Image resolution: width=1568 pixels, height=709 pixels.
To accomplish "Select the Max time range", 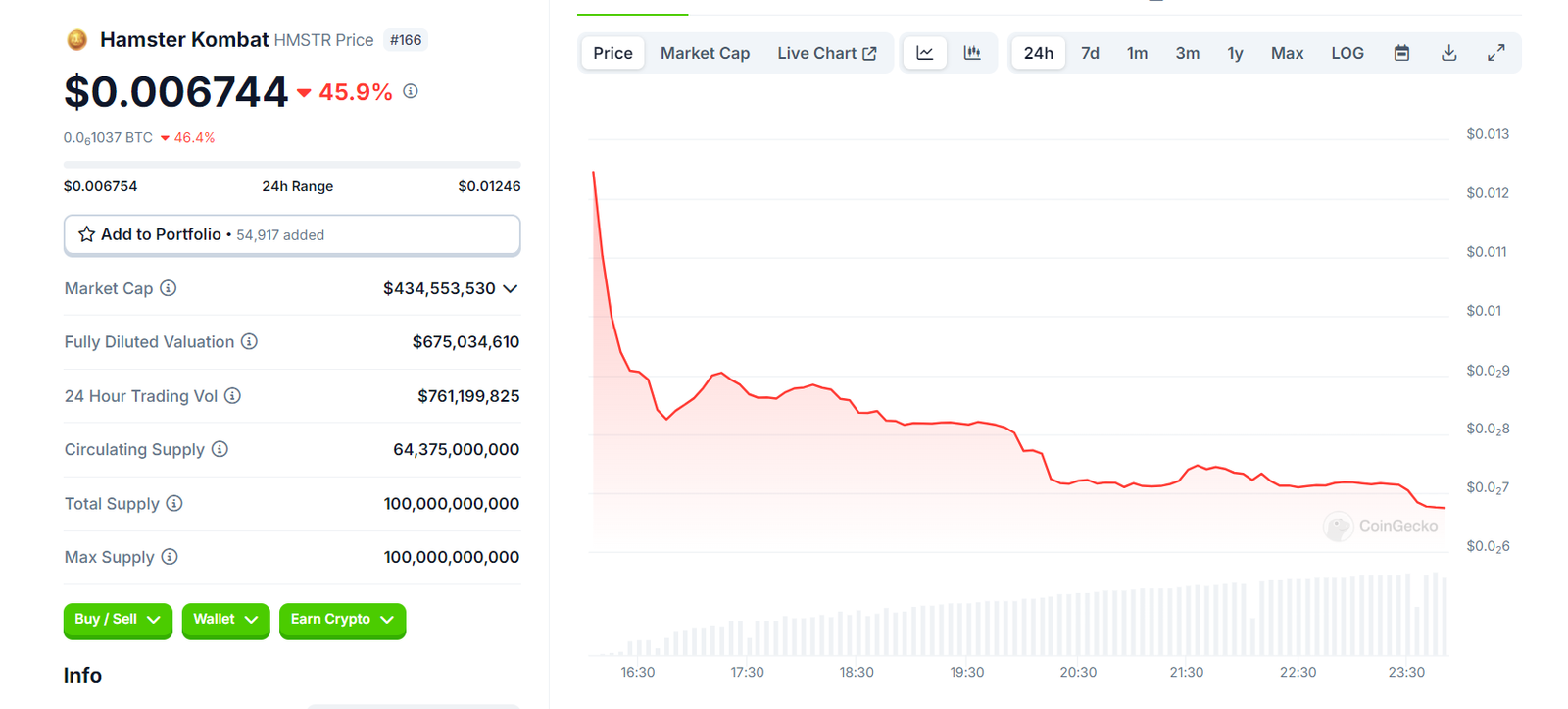I will [x=1287, y=53].
